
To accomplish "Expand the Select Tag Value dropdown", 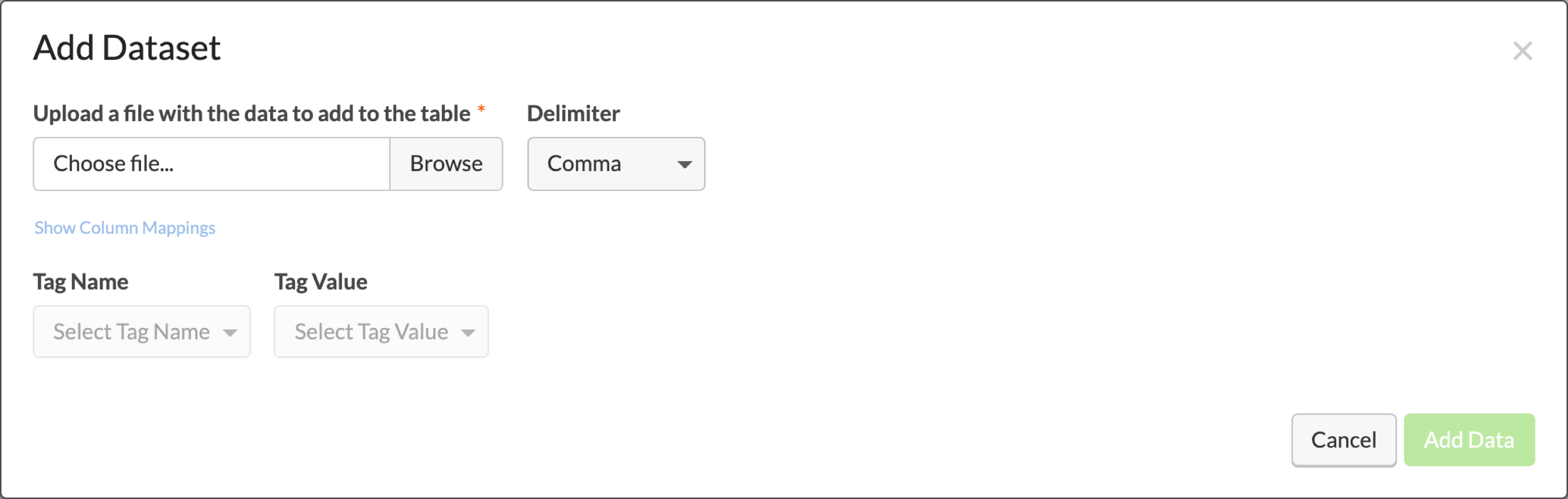I will pos(380,331).
